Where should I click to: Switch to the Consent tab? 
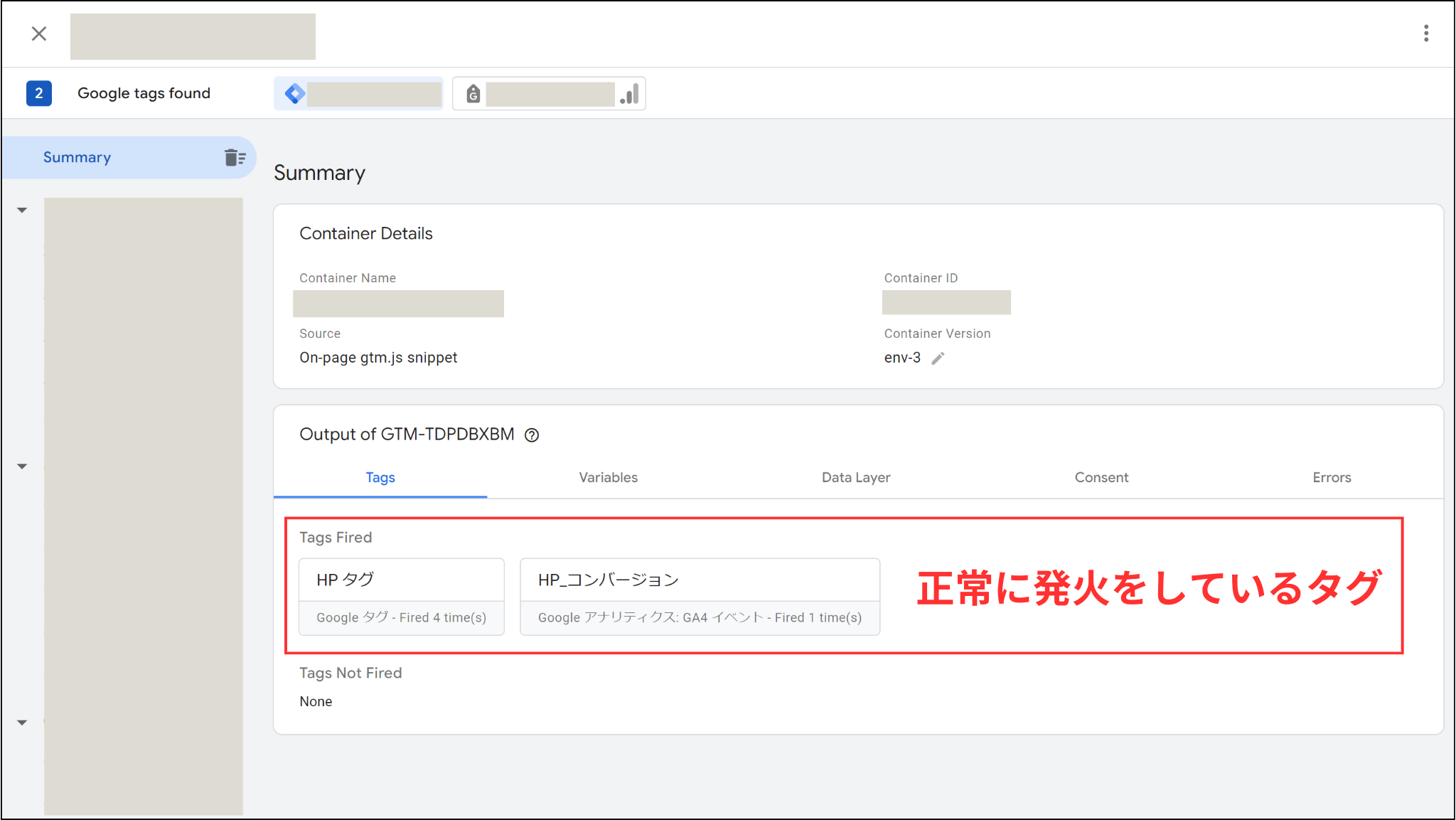click(x=1101, y=477)
